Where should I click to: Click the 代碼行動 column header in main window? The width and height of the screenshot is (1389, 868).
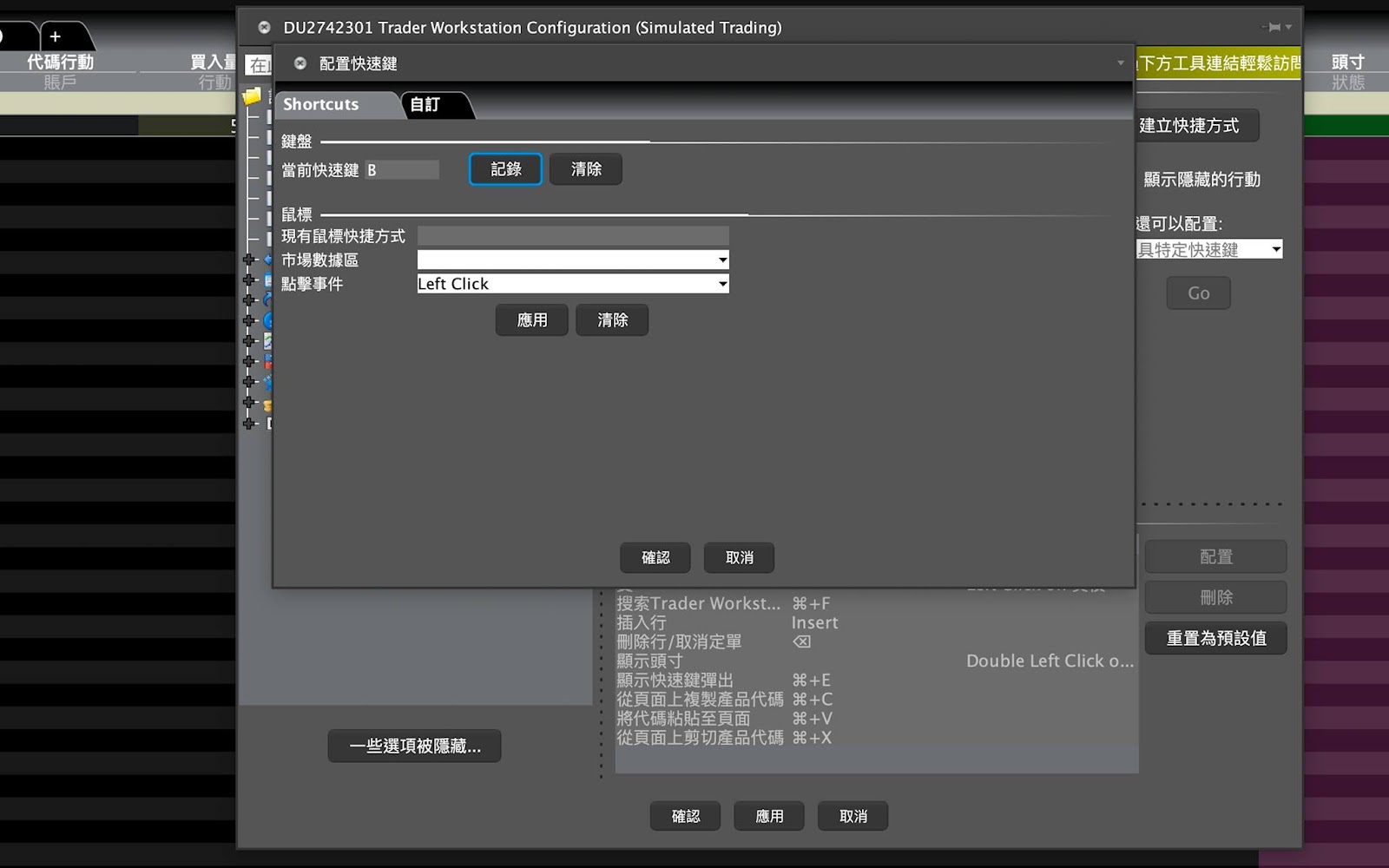[60, 62]
